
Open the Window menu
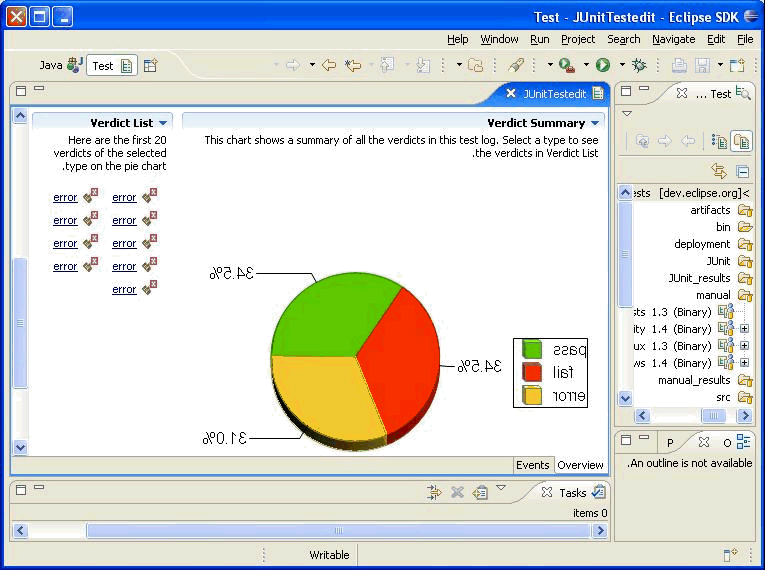tap(499, 40)
